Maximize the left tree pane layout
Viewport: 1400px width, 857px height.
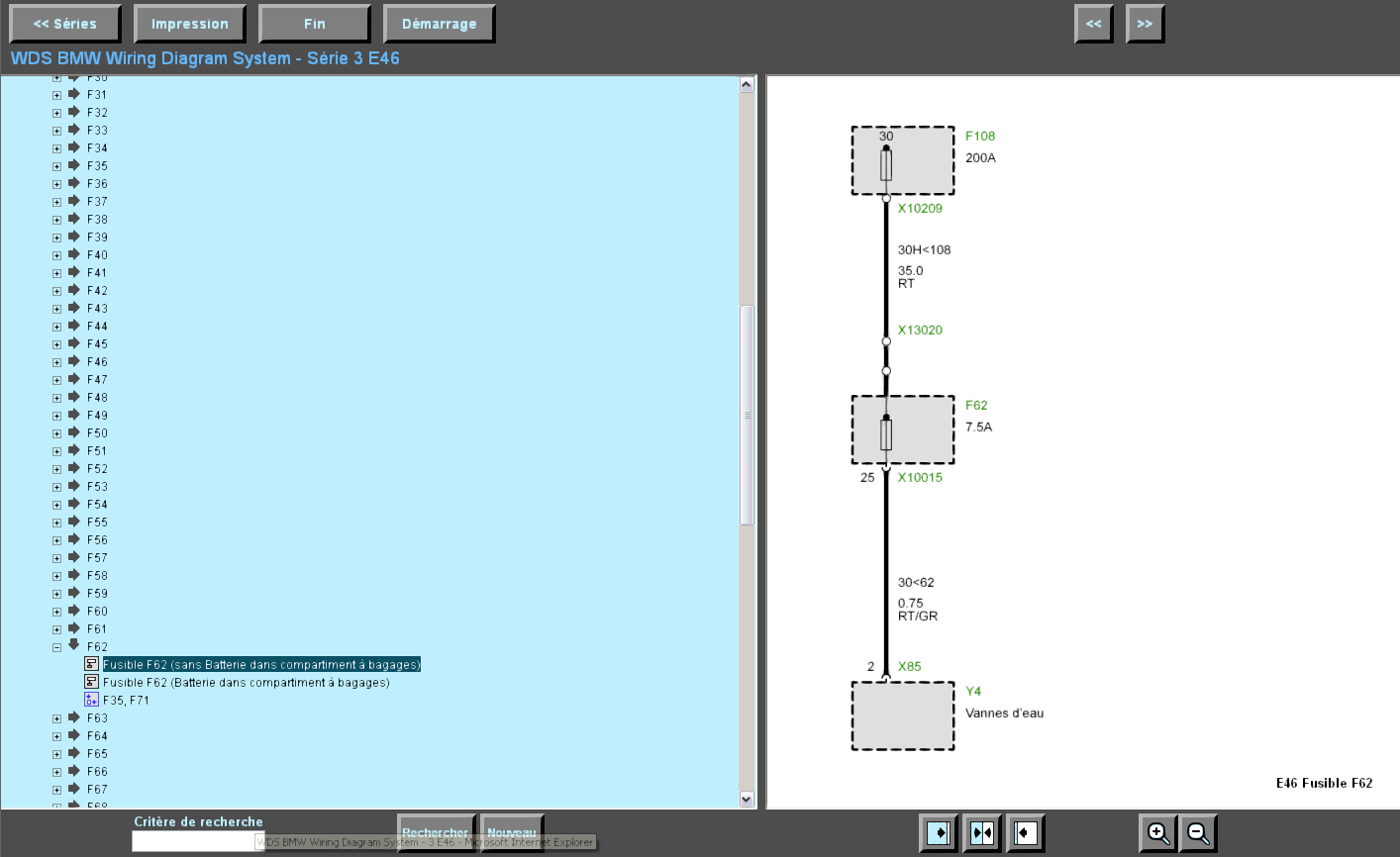click(938, 833)
